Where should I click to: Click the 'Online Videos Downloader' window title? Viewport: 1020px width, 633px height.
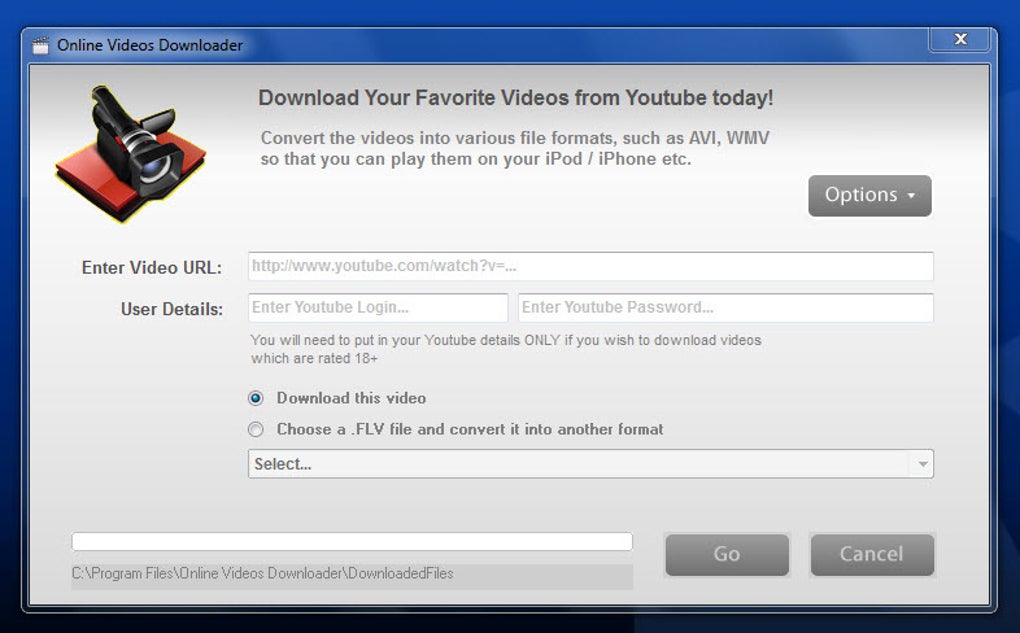point(150,45)
